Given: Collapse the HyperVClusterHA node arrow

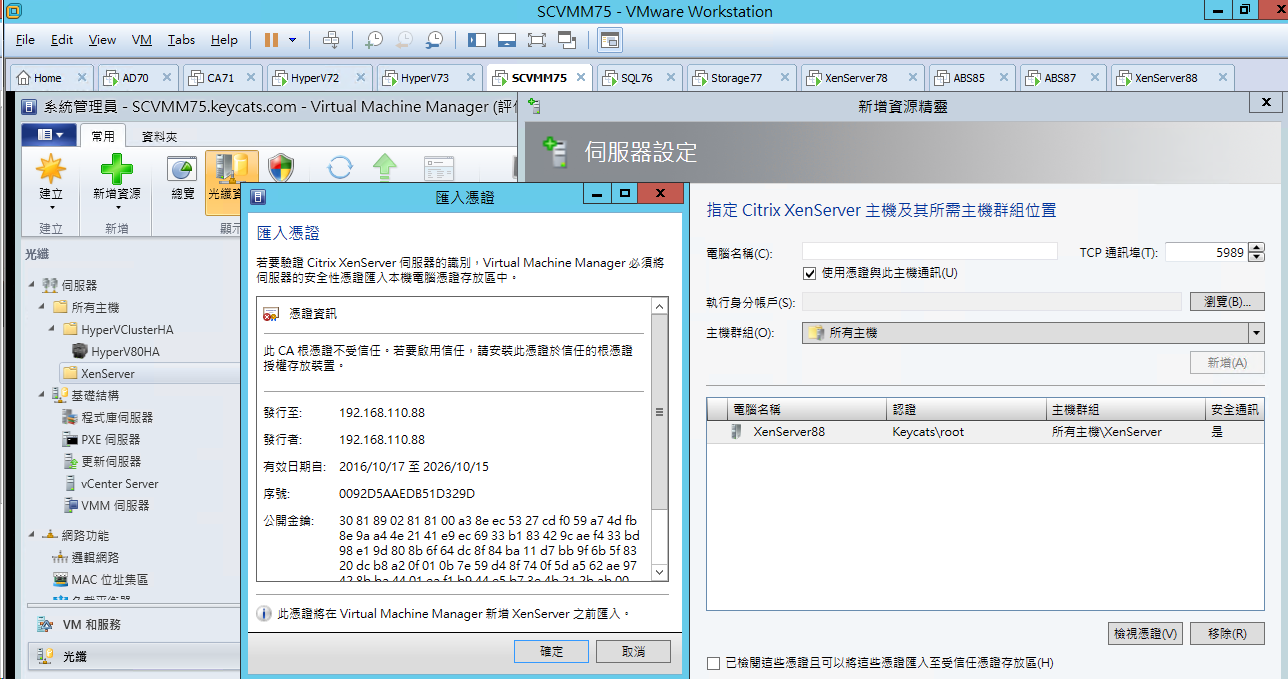Looking at the screenshot, I should [x=52, y=330].
